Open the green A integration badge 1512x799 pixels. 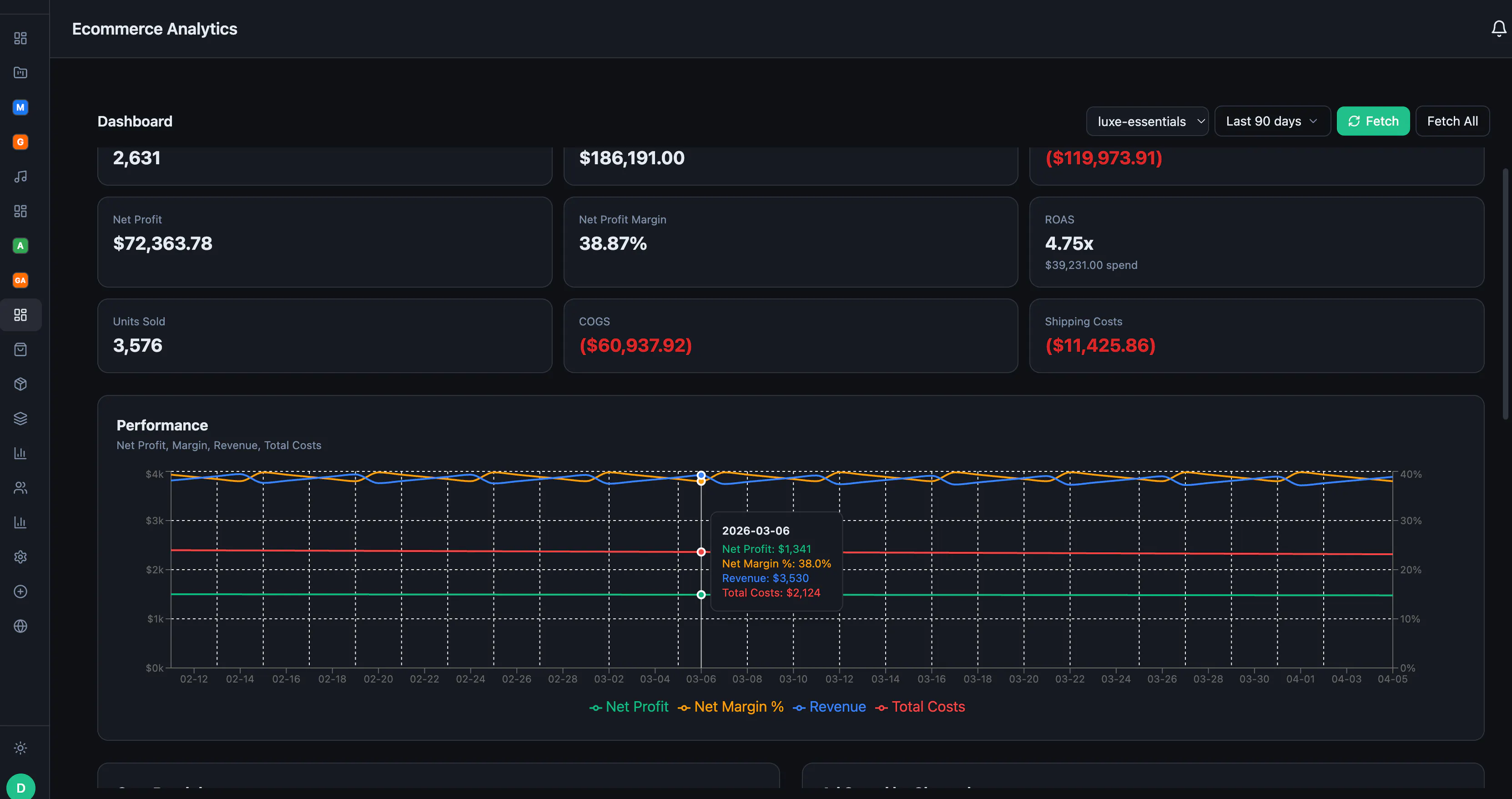coord(20,246)
